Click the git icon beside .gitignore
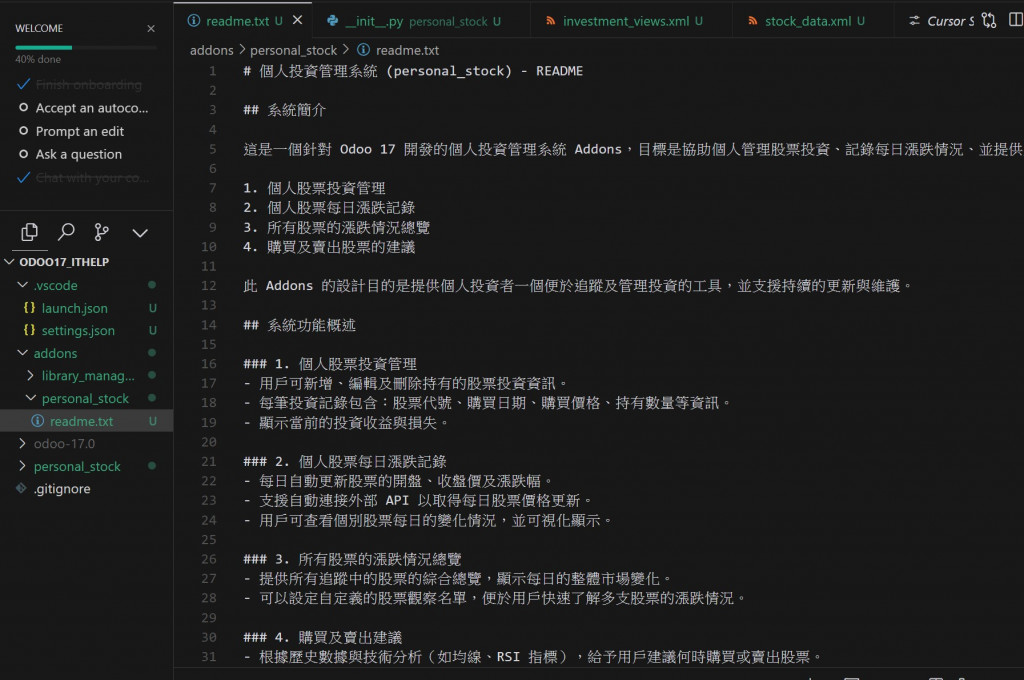This screenshot has width=1024, height=680. click(21, 488)
